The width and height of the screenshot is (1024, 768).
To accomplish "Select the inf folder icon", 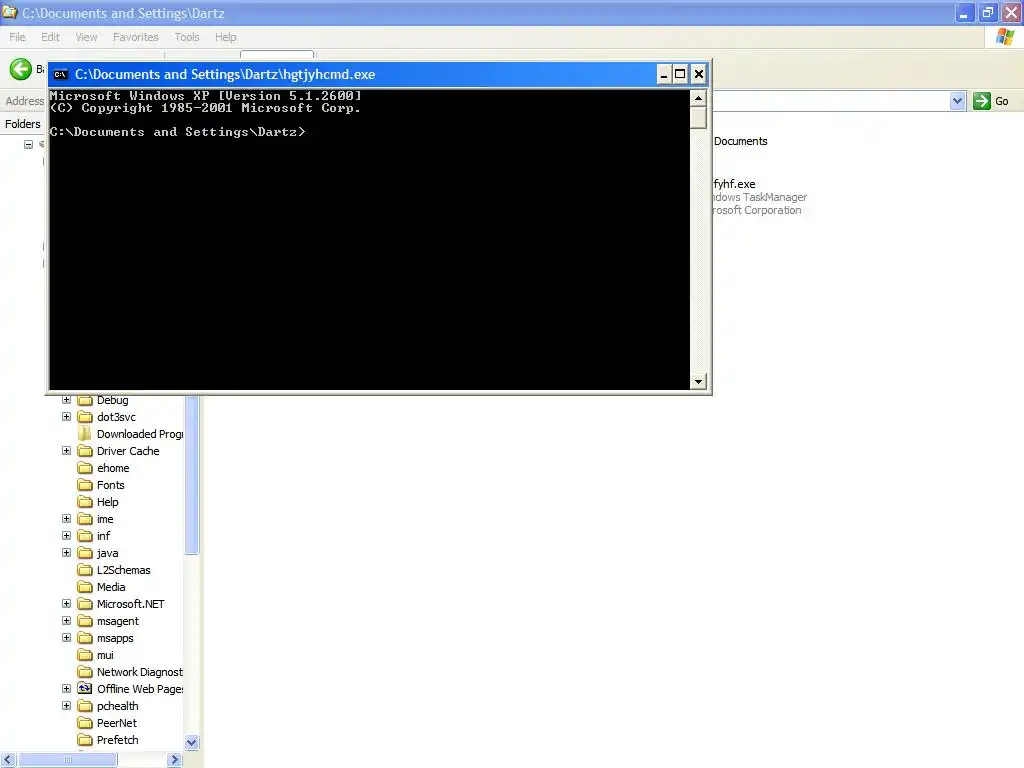I will 85,536.
